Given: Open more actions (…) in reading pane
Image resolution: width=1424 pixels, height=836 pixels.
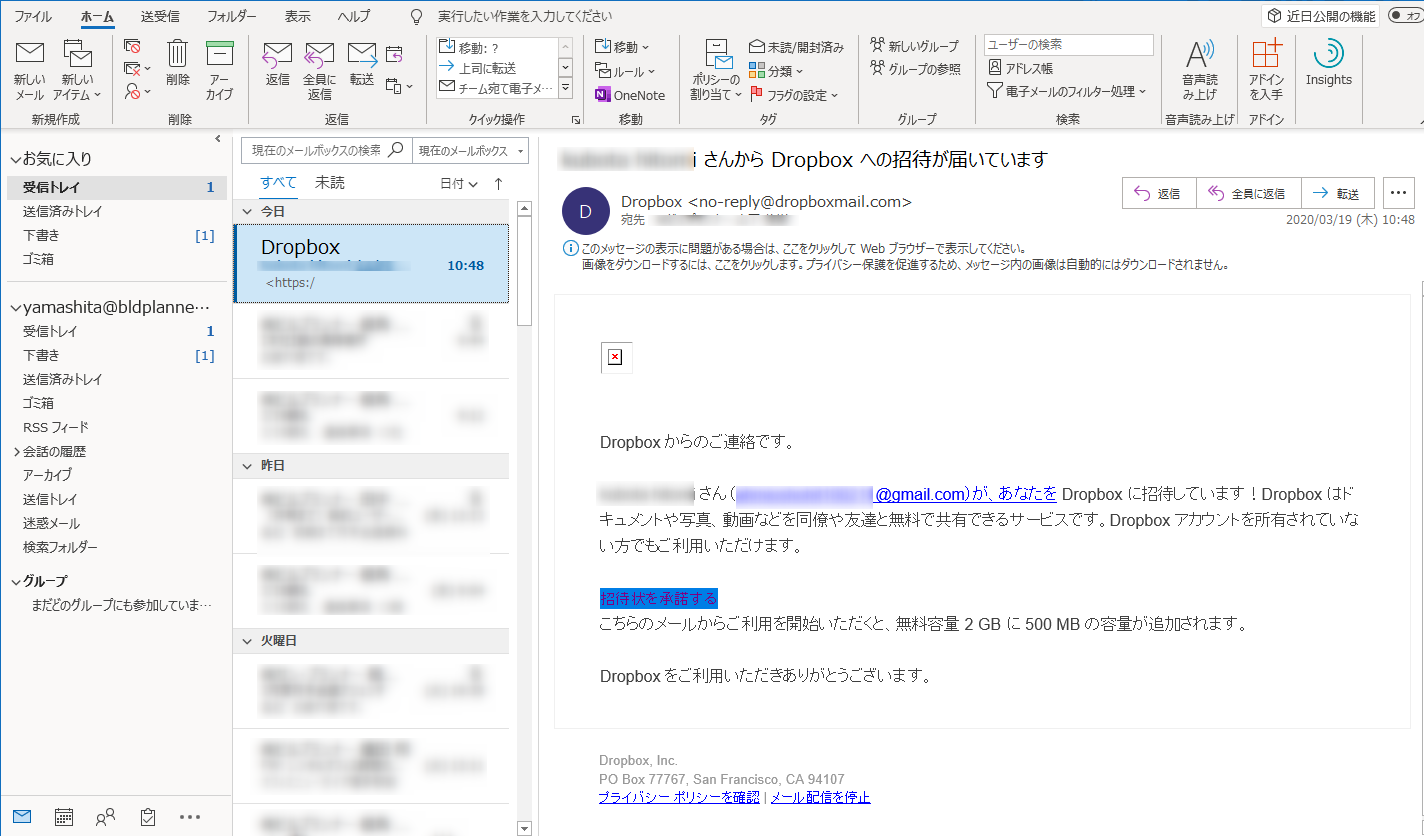Looking at the screenshot, I should 1398,193.
